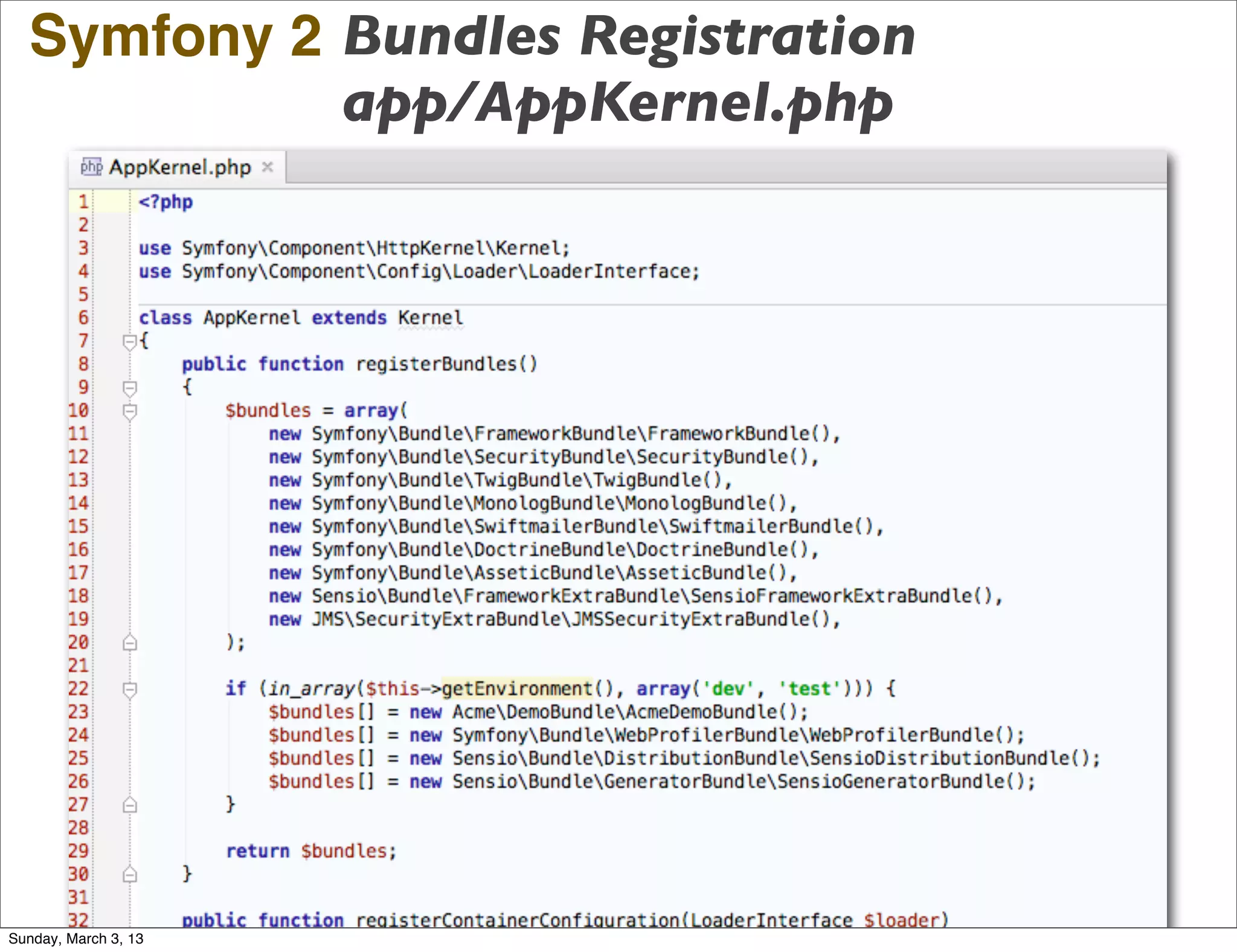The height and width of the screenshot is (952, 1237).
Task: Click the fold end marker at line 27
Action: (129, 805)
